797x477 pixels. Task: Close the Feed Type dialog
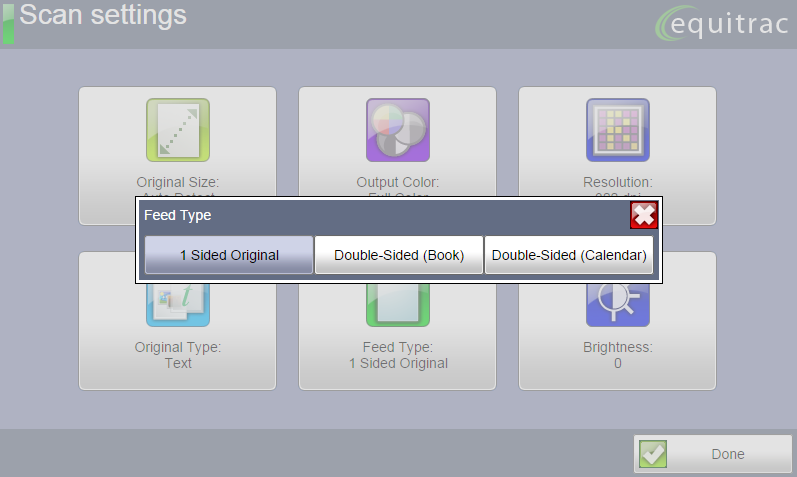click(x=643, y=215)
